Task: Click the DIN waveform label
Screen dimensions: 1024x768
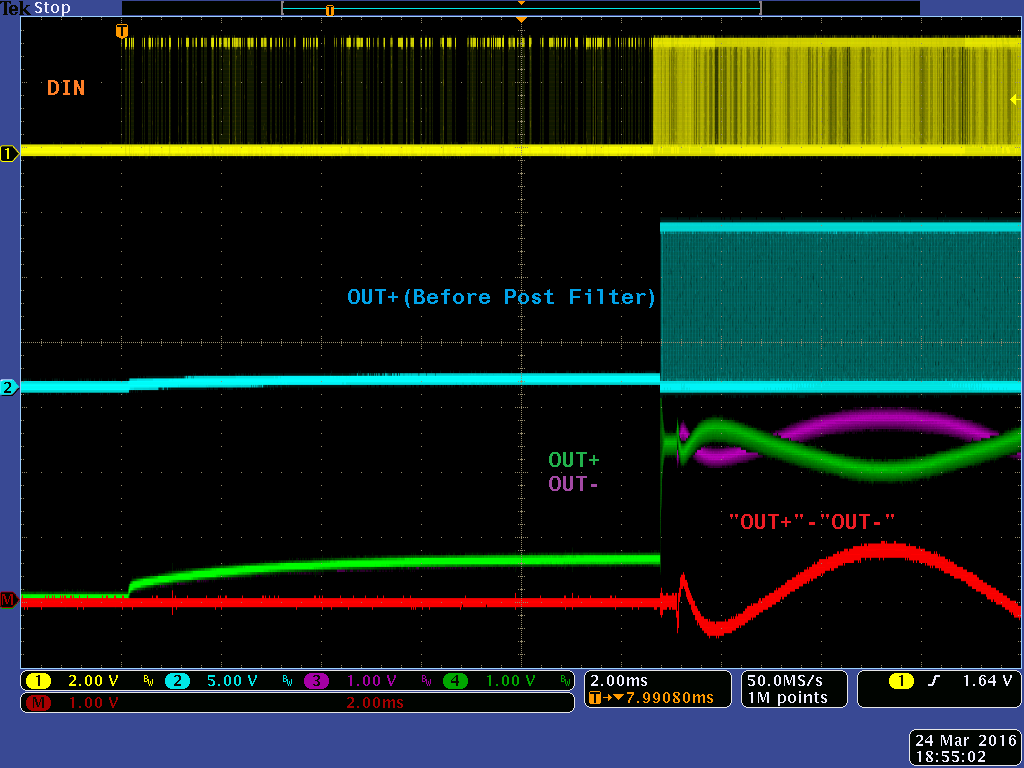Action: click(x=66, y=88)
